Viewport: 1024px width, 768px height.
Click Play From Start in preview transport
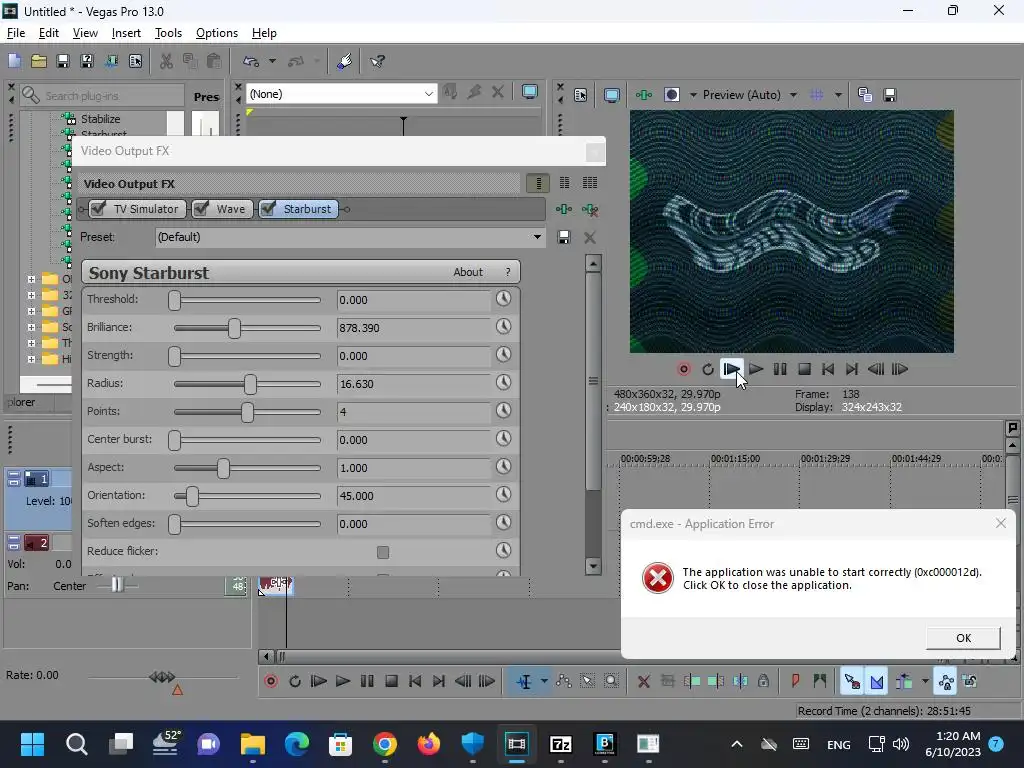(731, 369)
